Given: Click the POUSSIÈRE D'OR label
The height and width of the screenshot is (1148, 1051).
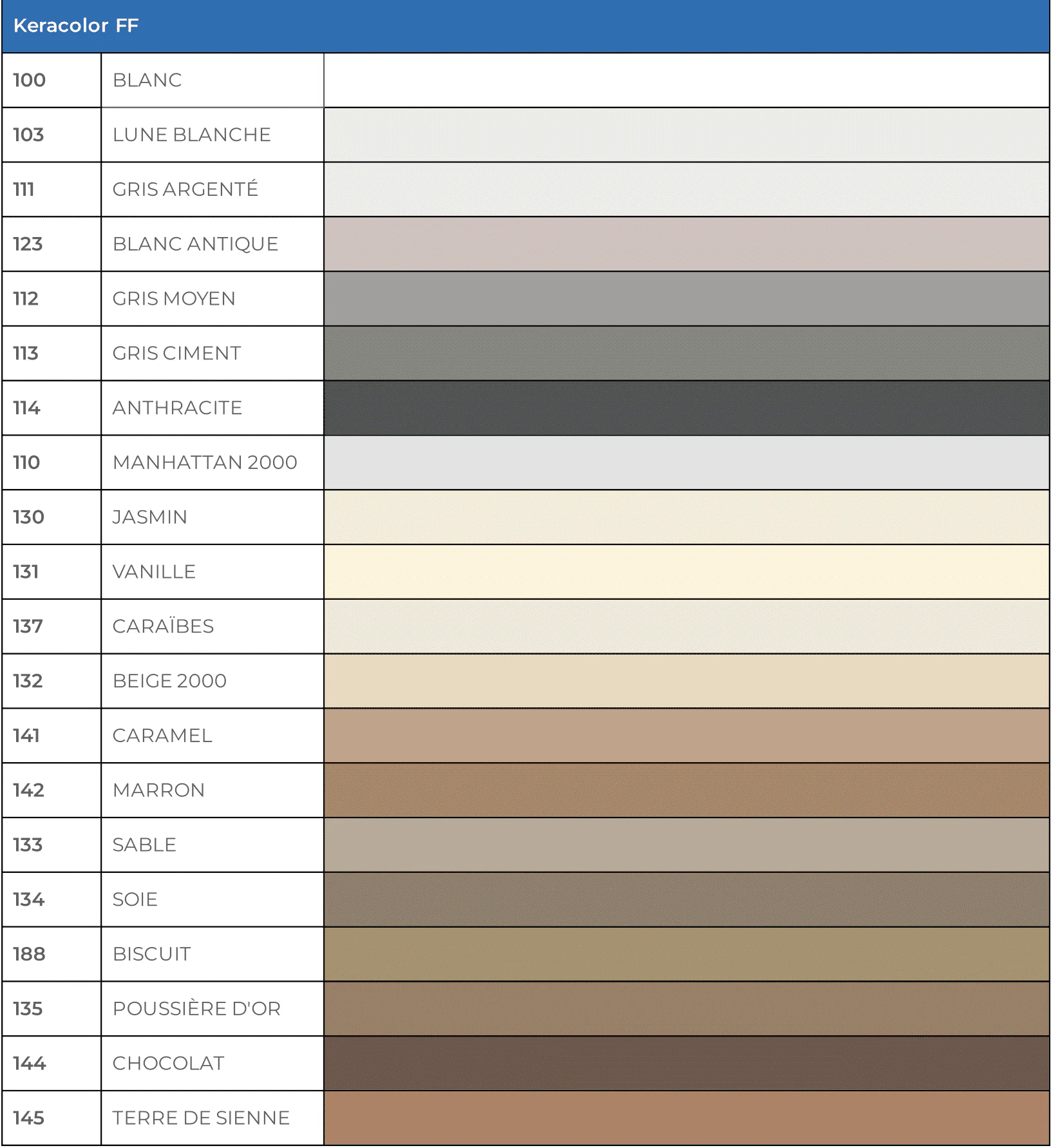Looking at the screenshot, I should coord(196,1008).
